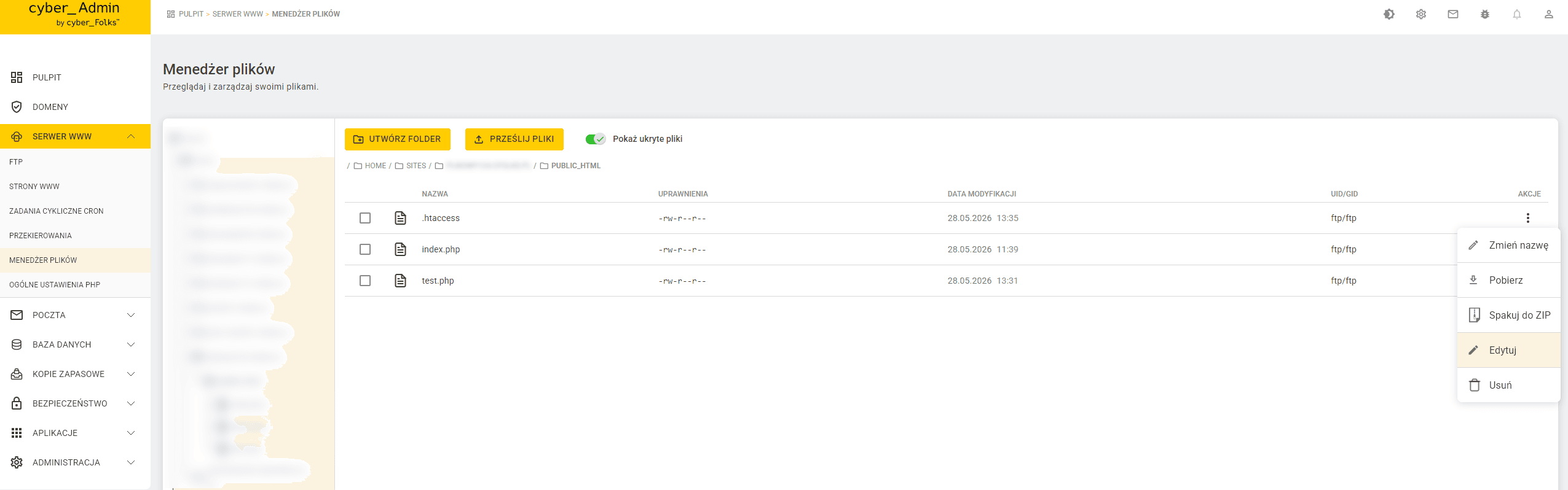Viewport: 1568px width, 490px height.
Task: Click the Bezpieczeństwo padlock icon
Action: [x=17, y=403]
